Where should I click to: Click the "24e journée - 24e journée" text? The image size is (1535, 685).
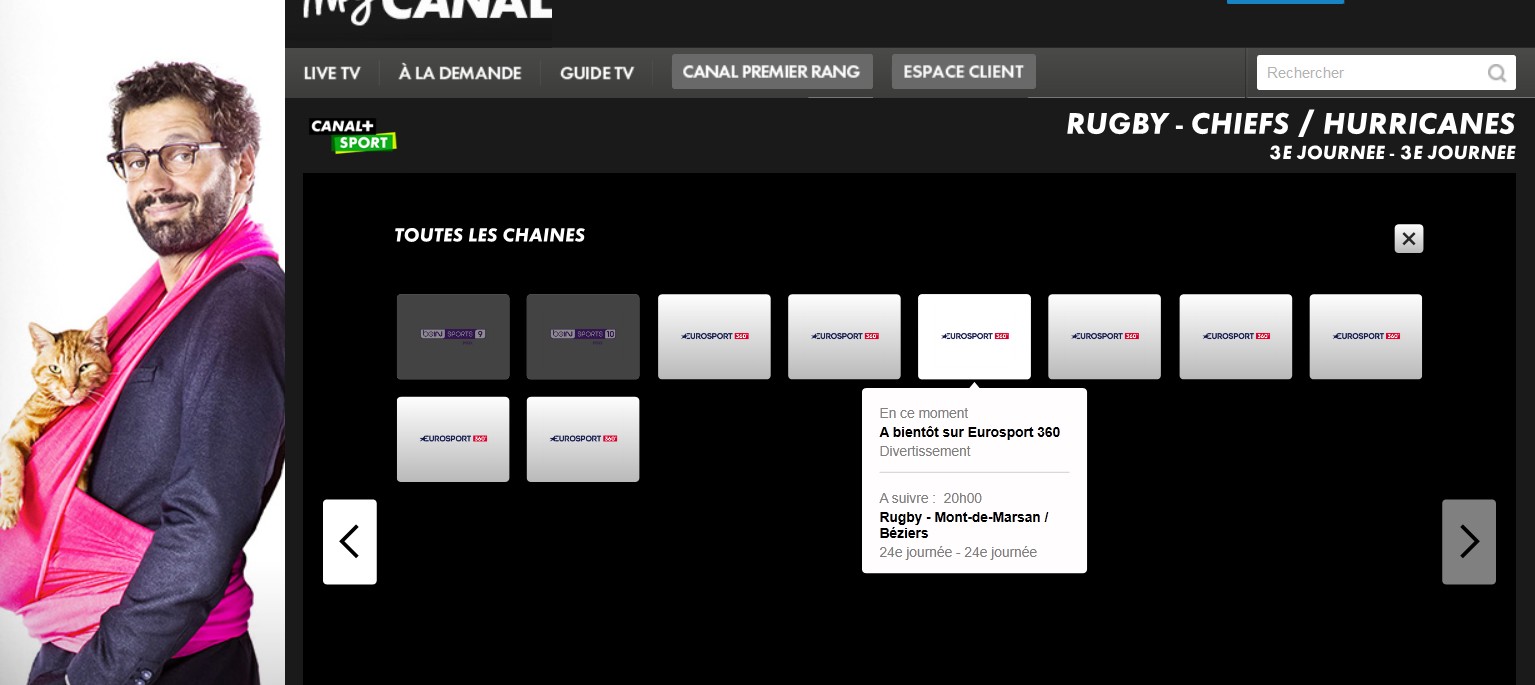click(958, 552)
